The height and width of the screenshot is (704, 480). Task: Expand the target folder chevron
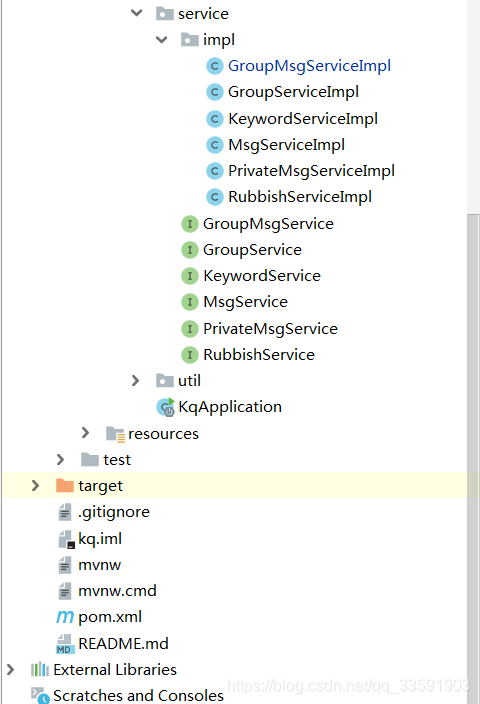click(x=35, y=485)
